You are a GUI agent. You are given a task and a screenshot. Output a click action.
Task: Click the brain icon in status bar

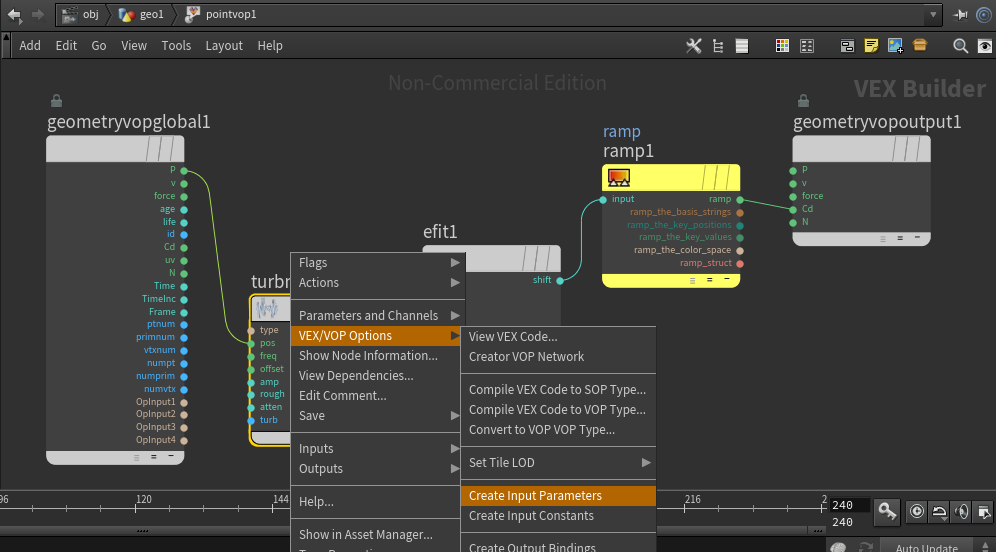(838, 547)
